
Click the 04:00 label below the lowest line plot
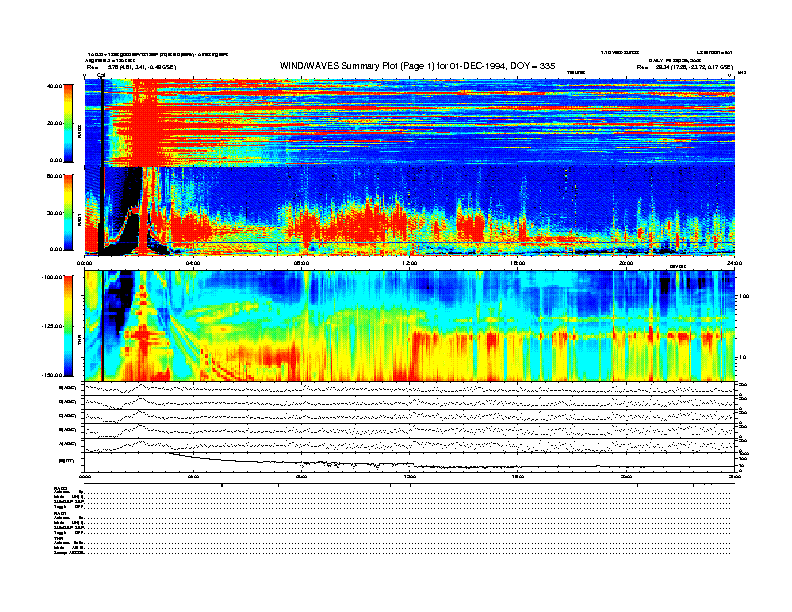(193, 476)
